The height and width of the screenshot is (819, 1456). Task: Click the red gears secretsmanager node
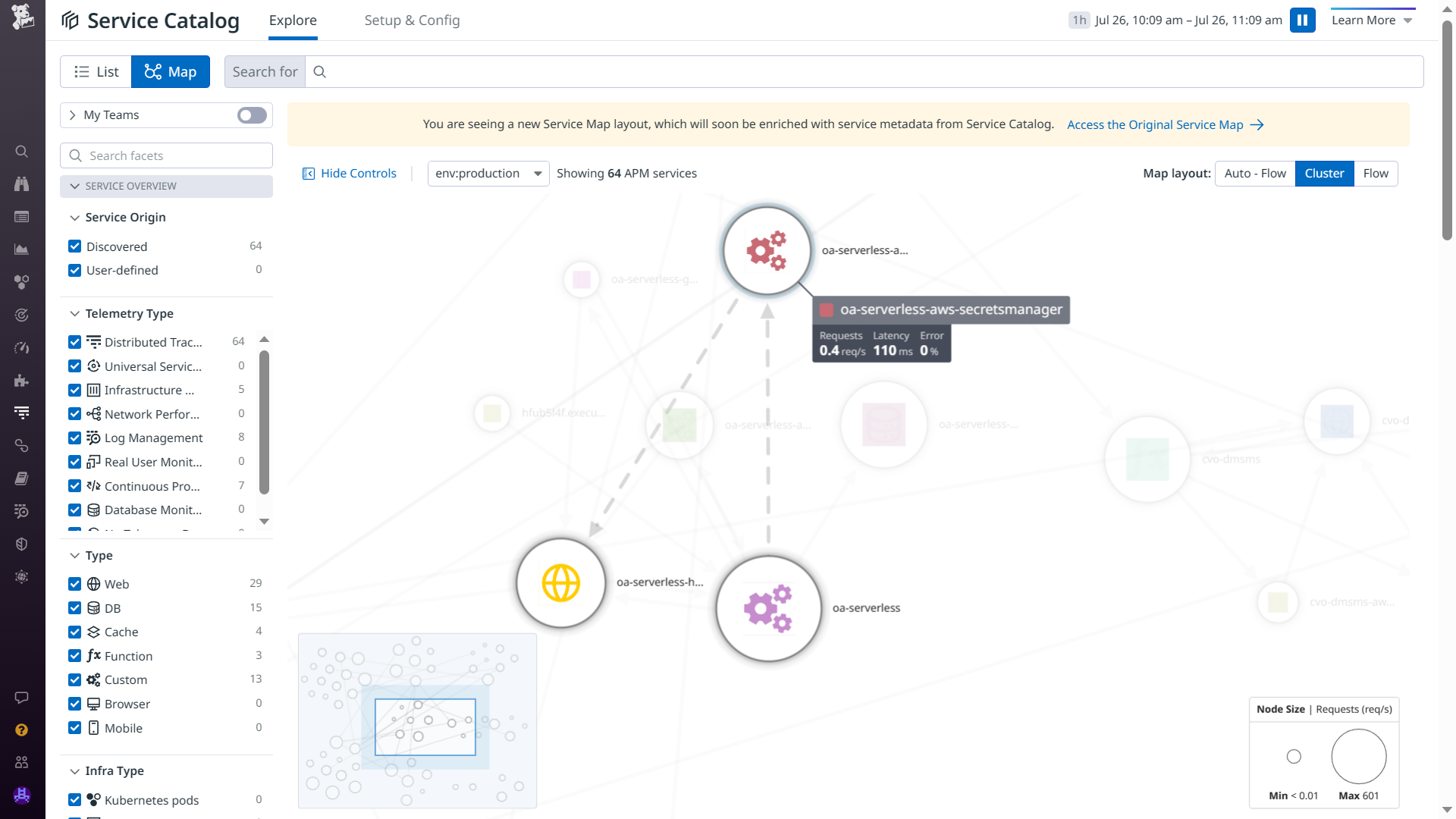pos(767,250)
